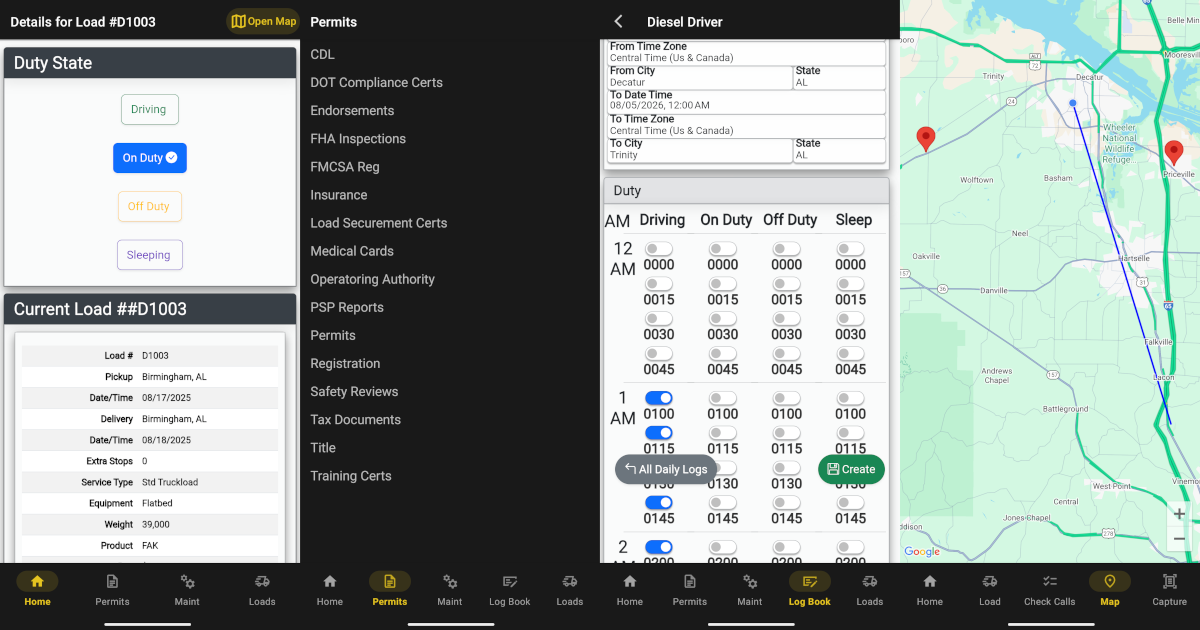Toggle Sleep switch at 0000

pyautogui.click(x=851, y=249)
